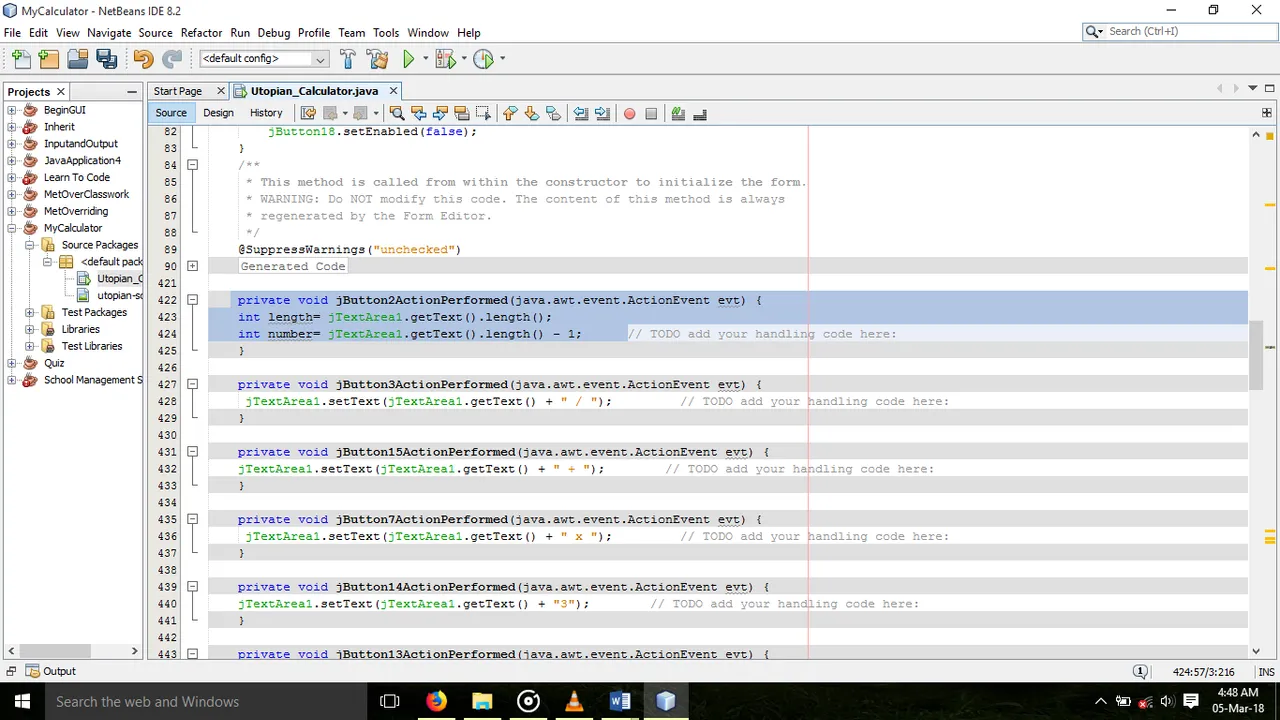The image size is (1280, 720).
Task: Open the notifications badge in status bar
Action: click(x=1140, y=671)
